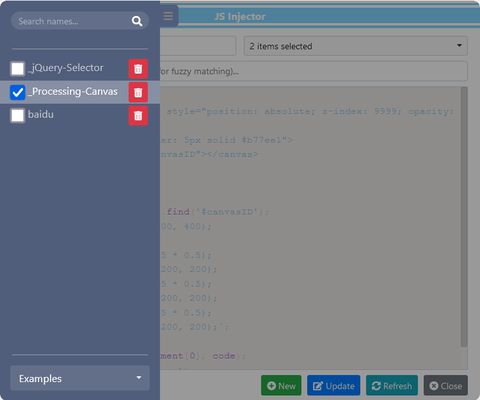
Task: Click the Update button
Action: (x=334, y=386)
